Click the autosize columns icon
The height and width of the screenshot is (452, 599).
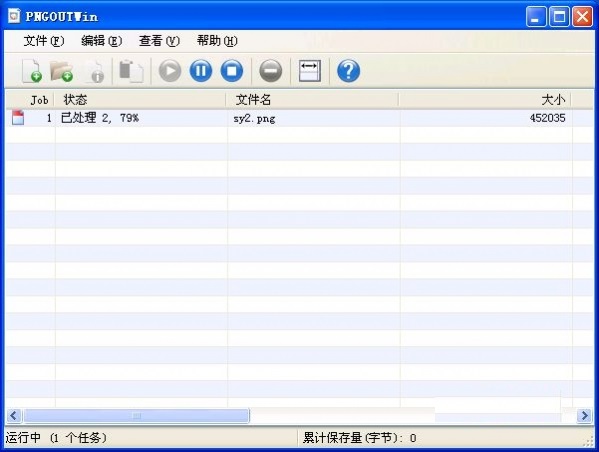pyautogui.click(x=309, y=71)
